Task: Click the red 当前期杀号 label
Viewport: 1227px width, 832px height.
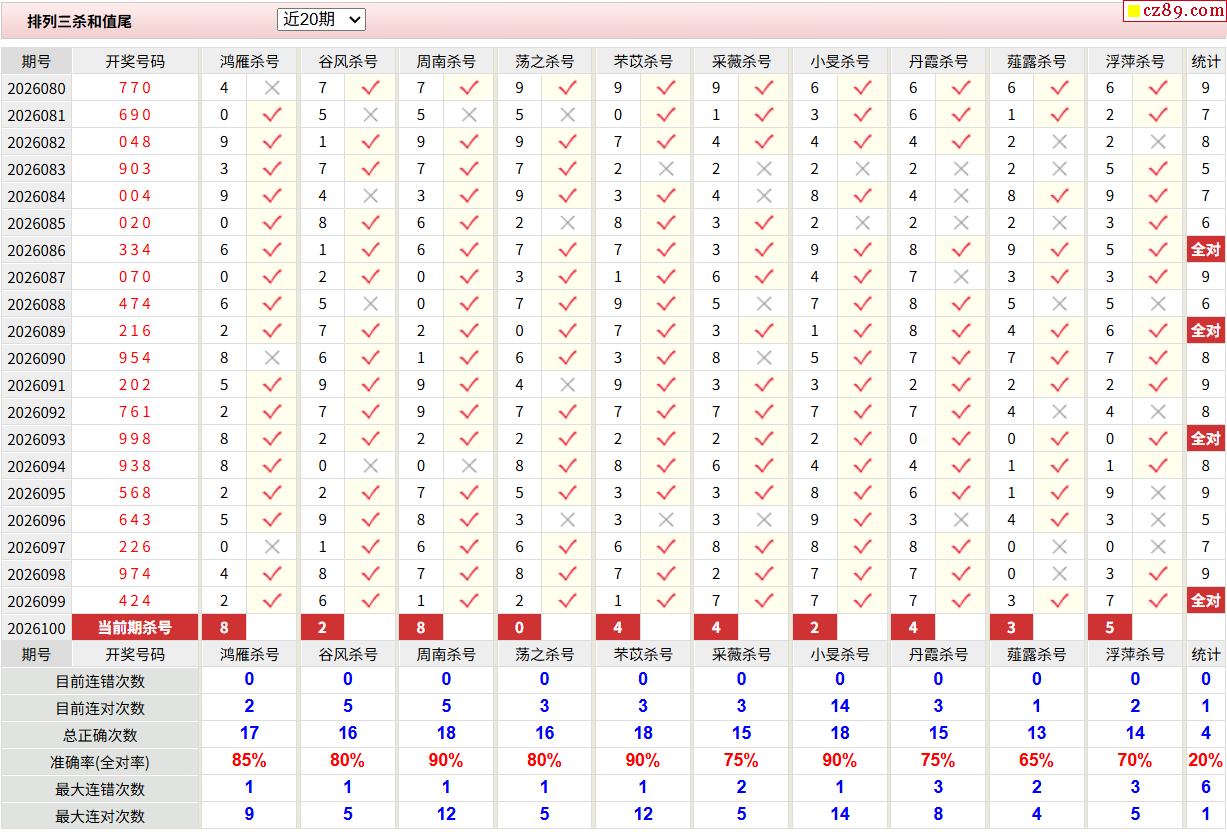Action: tap(135, 628)
